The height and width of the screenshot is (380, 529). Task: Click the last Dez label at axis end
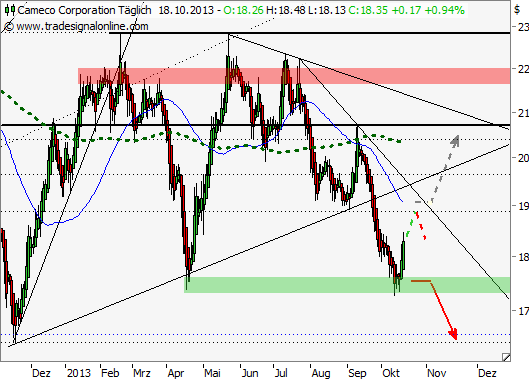pos(488,373)
